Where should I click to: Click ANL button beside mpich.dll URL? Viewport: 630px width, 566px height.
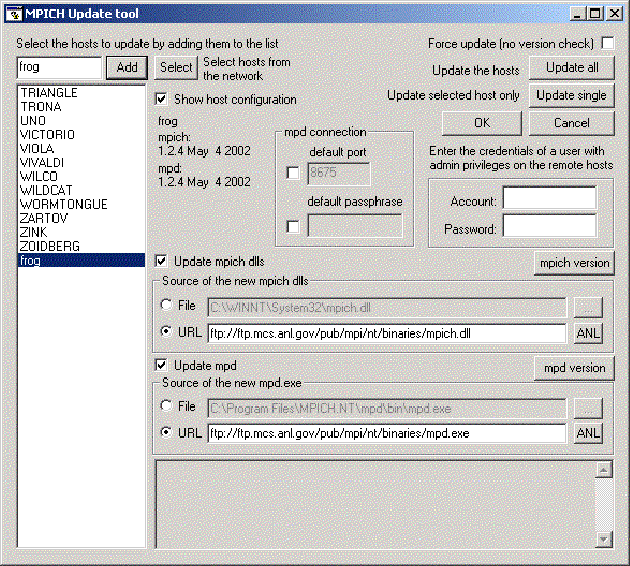click(x=588, y=333)
